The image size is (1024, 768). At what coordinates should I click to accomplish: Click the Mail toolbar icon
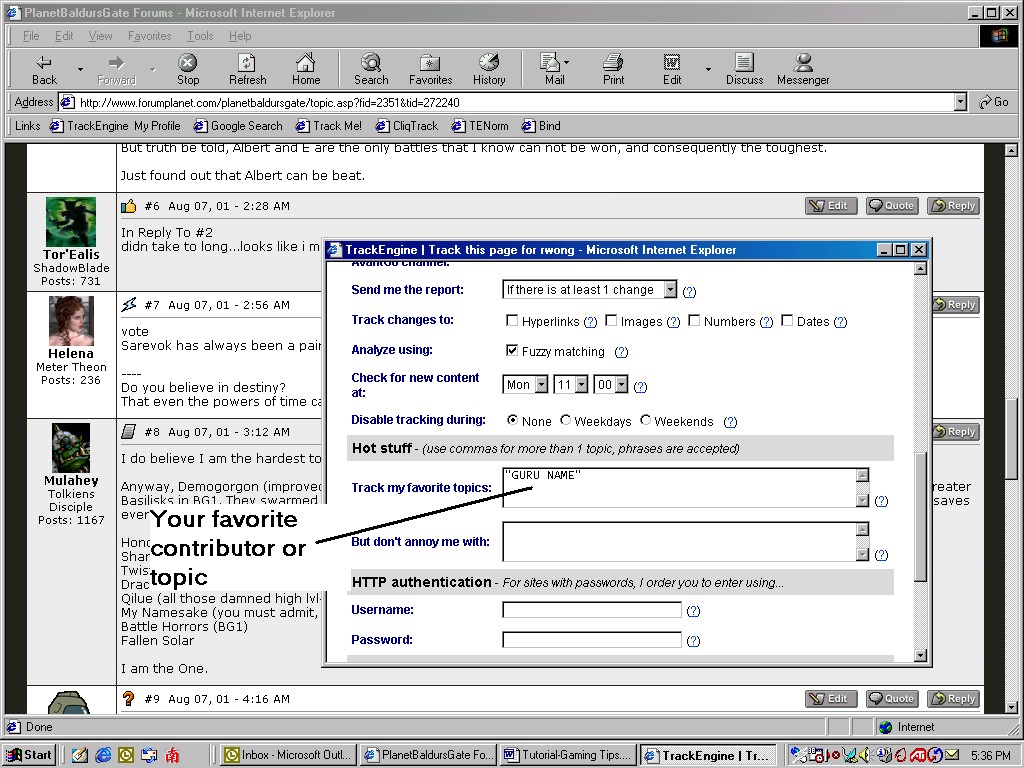click(550, 63)
